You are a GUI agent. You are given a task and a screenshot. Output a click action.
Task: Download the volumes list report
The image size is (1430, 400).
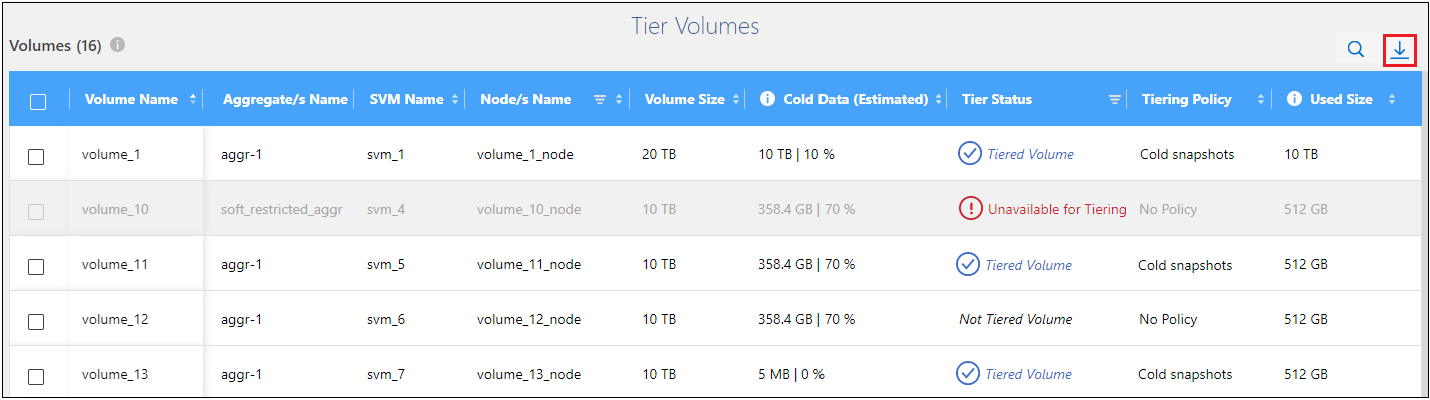[x=1400, y=50]
